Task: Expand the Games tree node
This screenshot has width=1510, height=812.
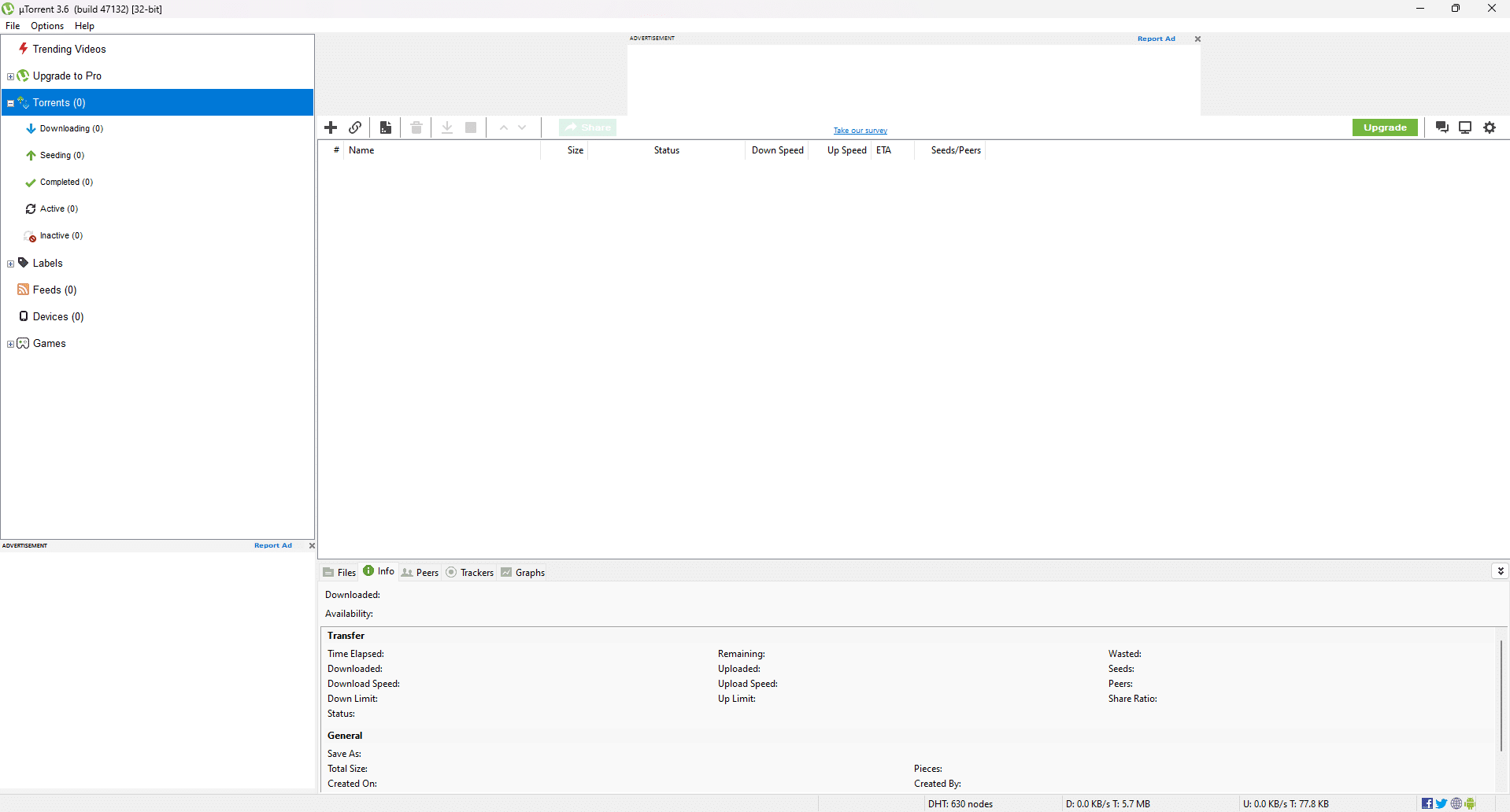Action: (x=10, y=344)
